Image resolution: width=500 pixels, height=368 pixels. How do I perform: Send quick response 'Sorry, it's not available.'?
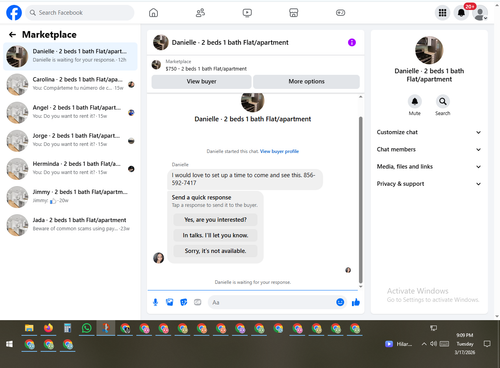215,251
